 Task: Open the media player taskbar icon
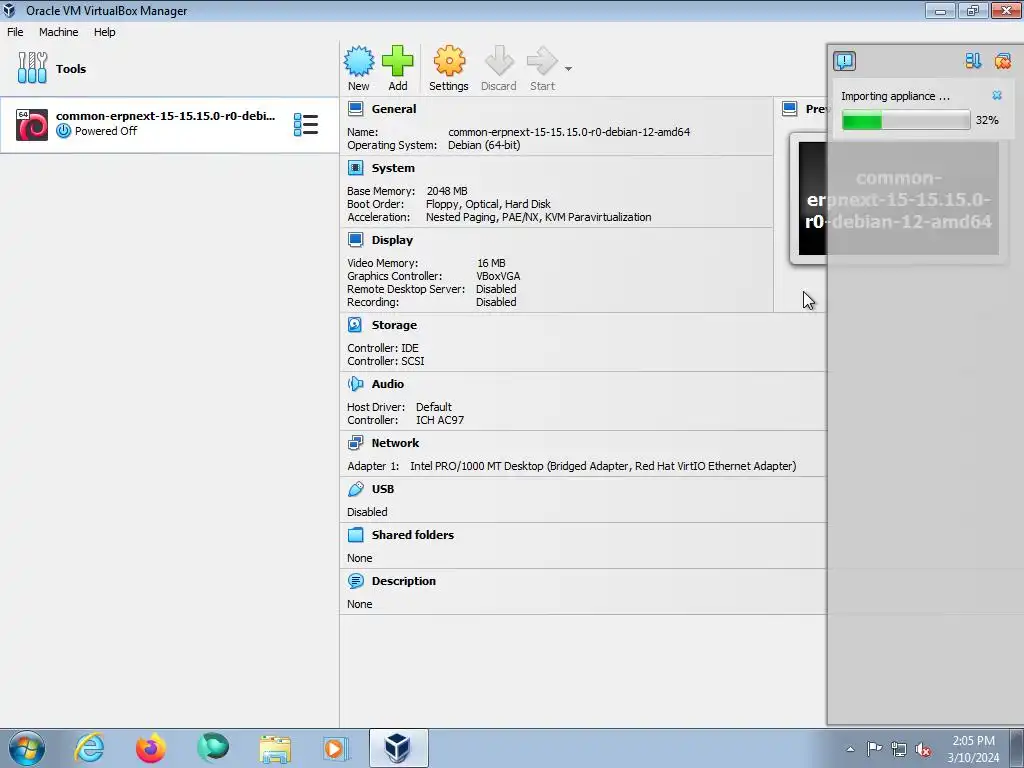pos(336,748)
